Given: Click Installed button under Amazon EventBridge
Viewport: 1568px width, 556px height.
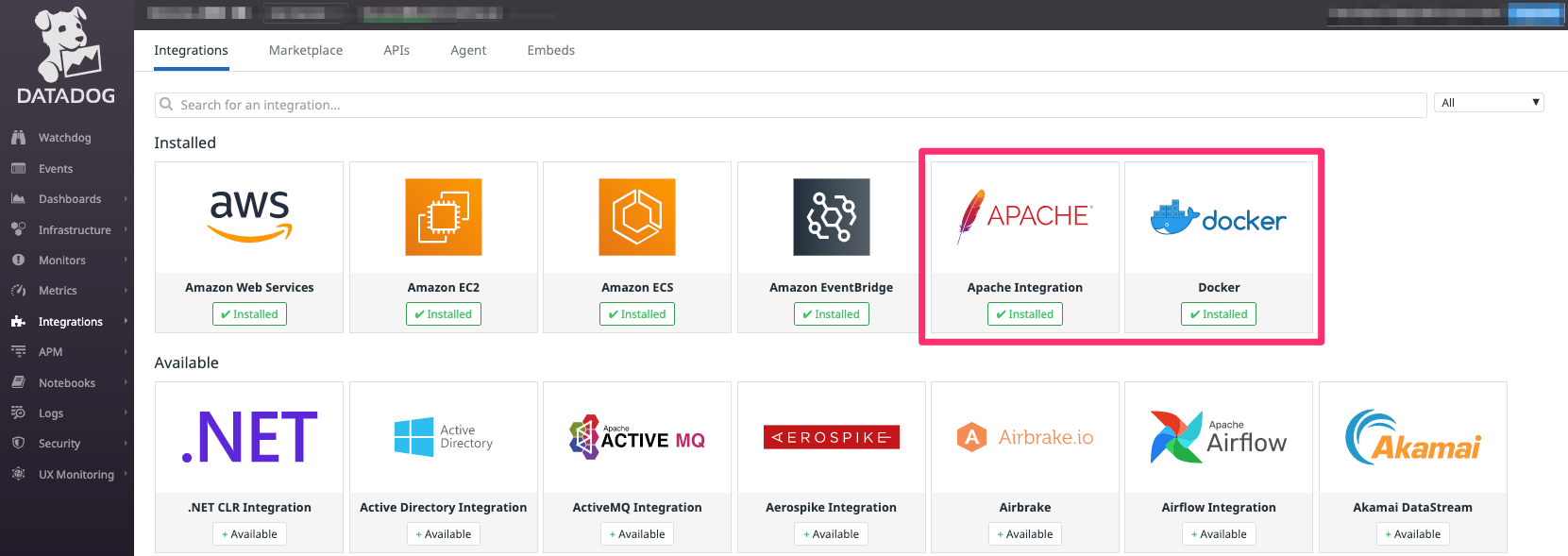Looking at the screenshot, I should pyautogui.click(x=832, y=314).
